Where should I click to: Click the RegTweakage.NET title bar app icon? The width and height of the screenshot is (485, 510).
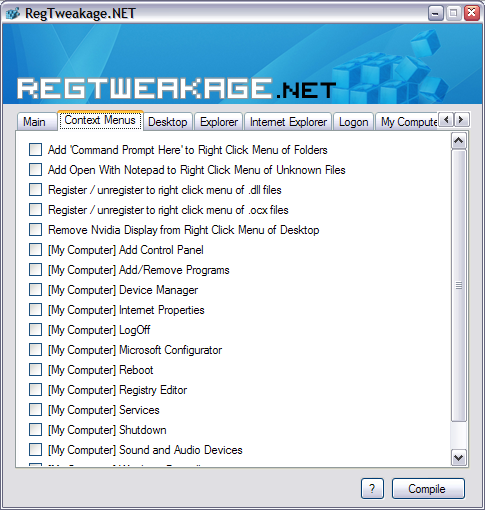pyautogui.click(x=13, y=14)
